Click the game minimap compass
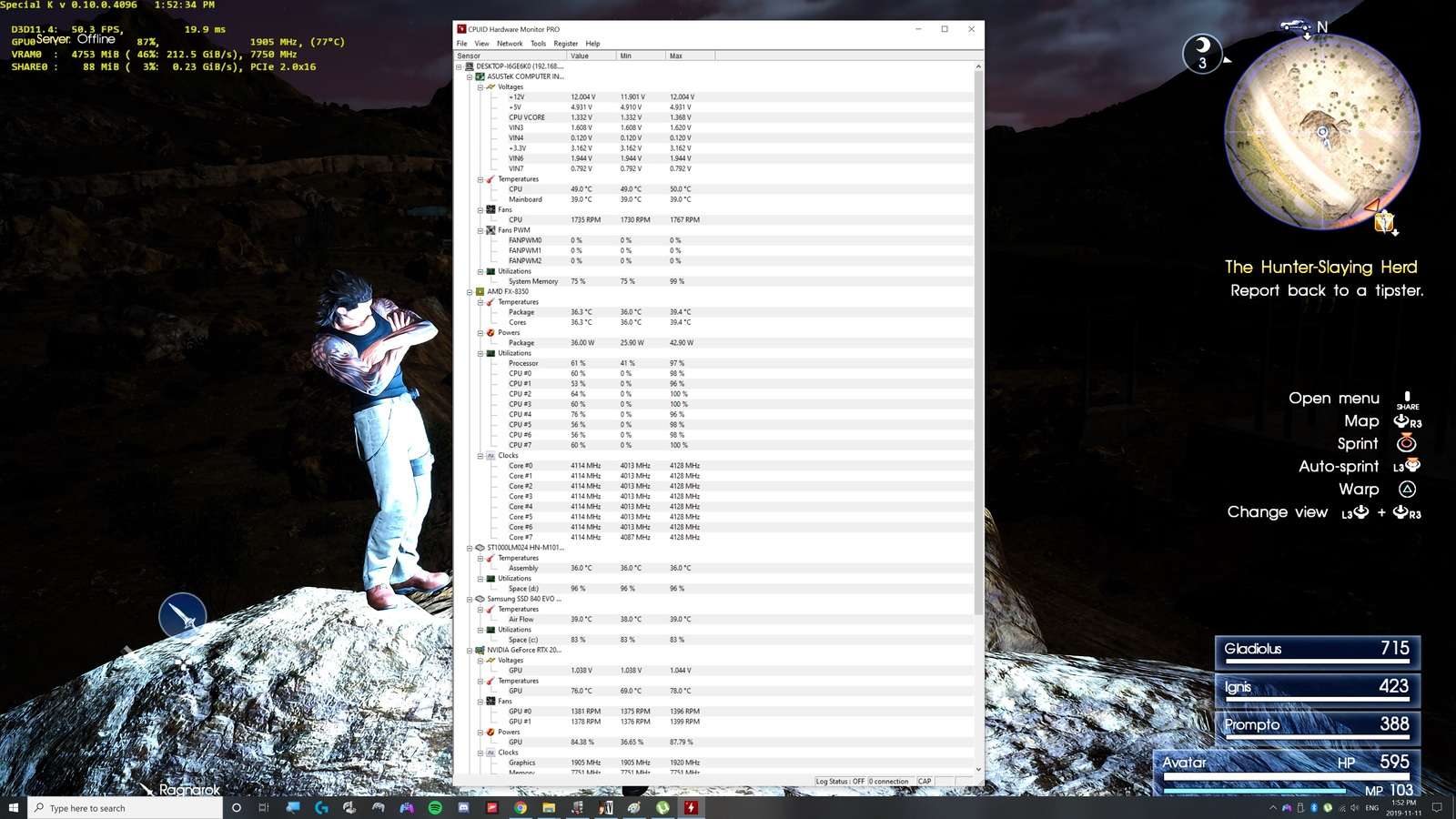The height and width of the screenshot is (819, 1456). pos(1322,131)
